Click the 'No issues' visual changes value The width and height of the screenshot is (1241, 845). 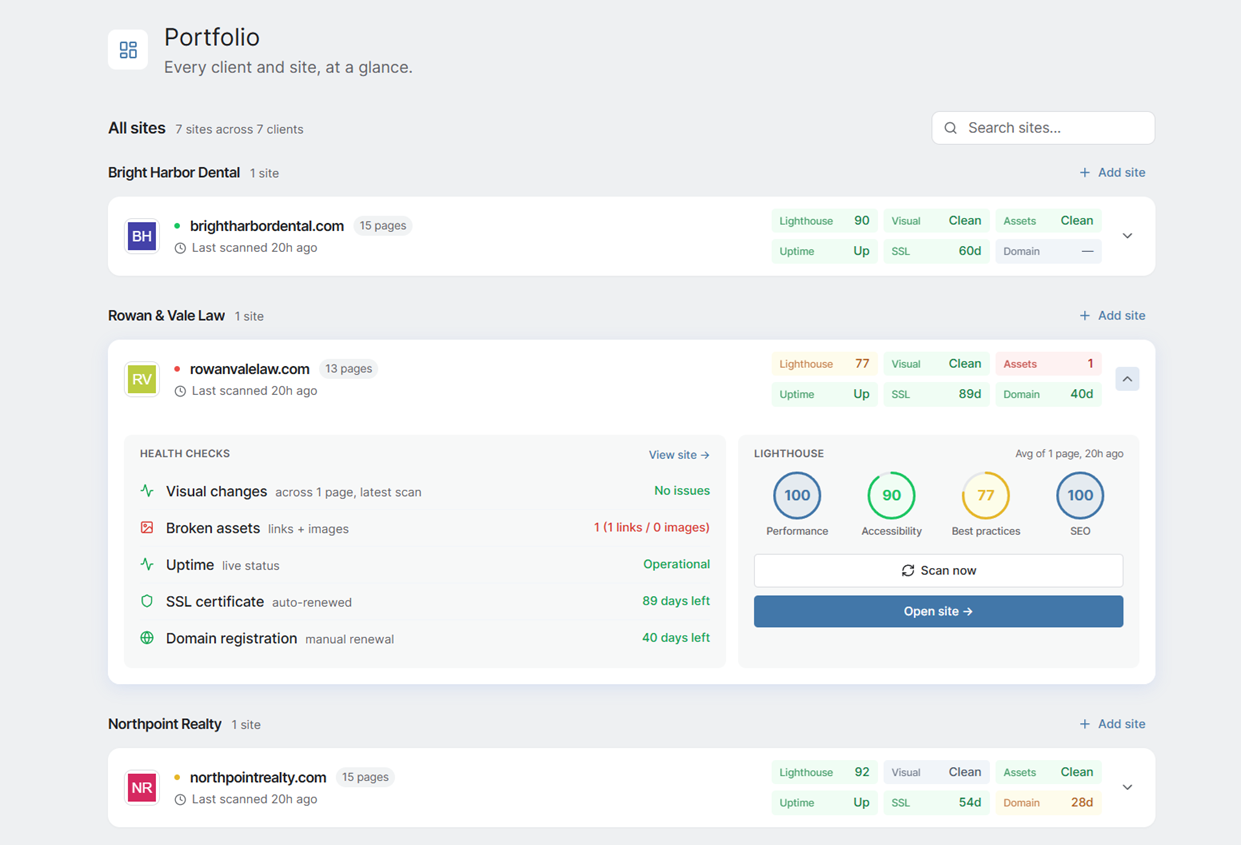pos(682,491)
